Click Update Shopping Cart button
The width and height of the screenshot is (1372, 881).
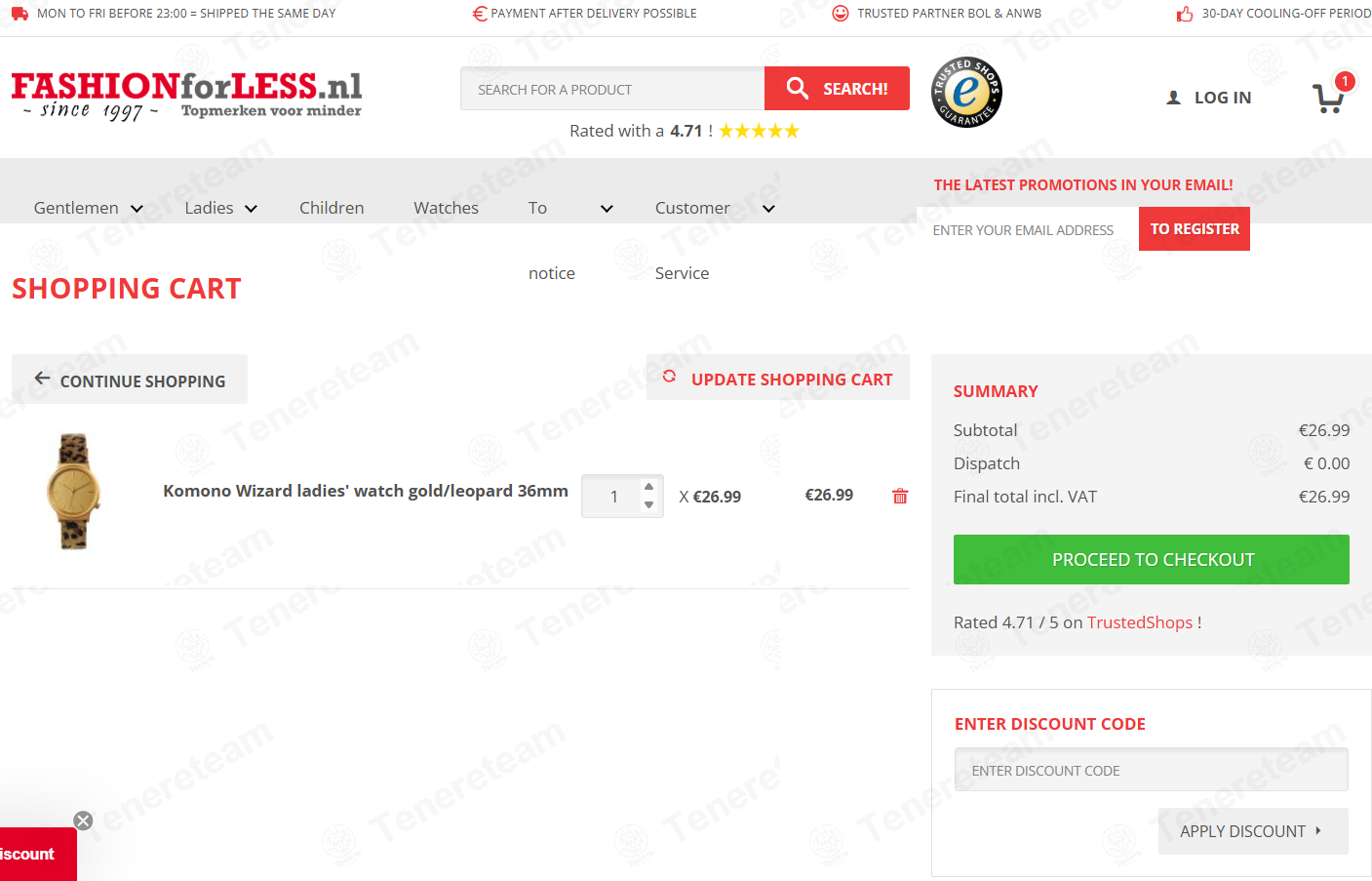[x=778, y=379]
